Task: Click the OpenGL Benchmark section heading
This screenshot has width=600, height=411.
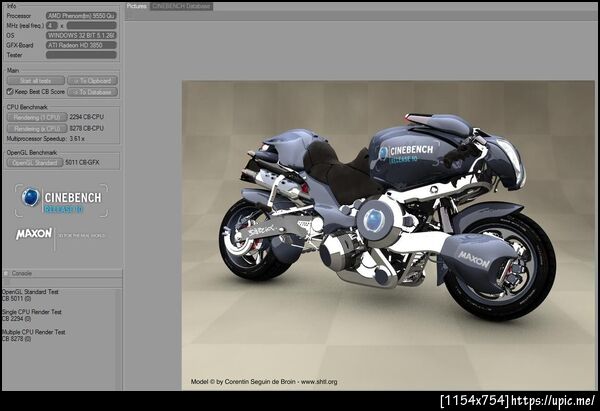Action: click(x=32, y=152)
